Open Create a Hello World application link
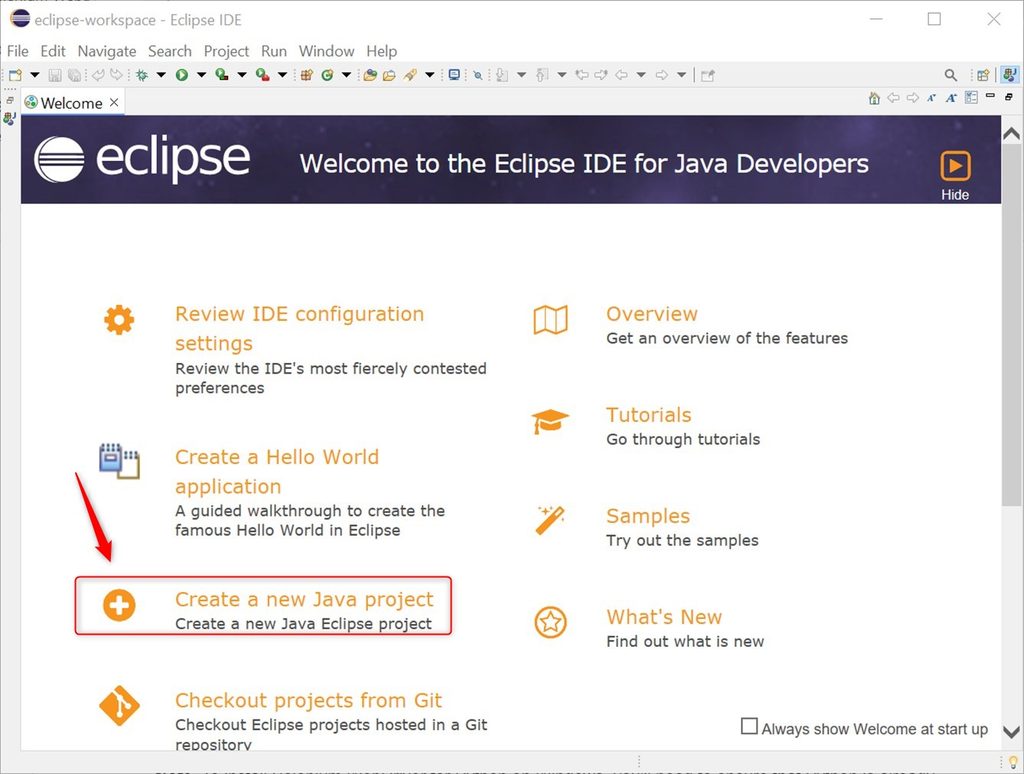The height and width of the screenshot is (774, 1024). tap(277, 472)
